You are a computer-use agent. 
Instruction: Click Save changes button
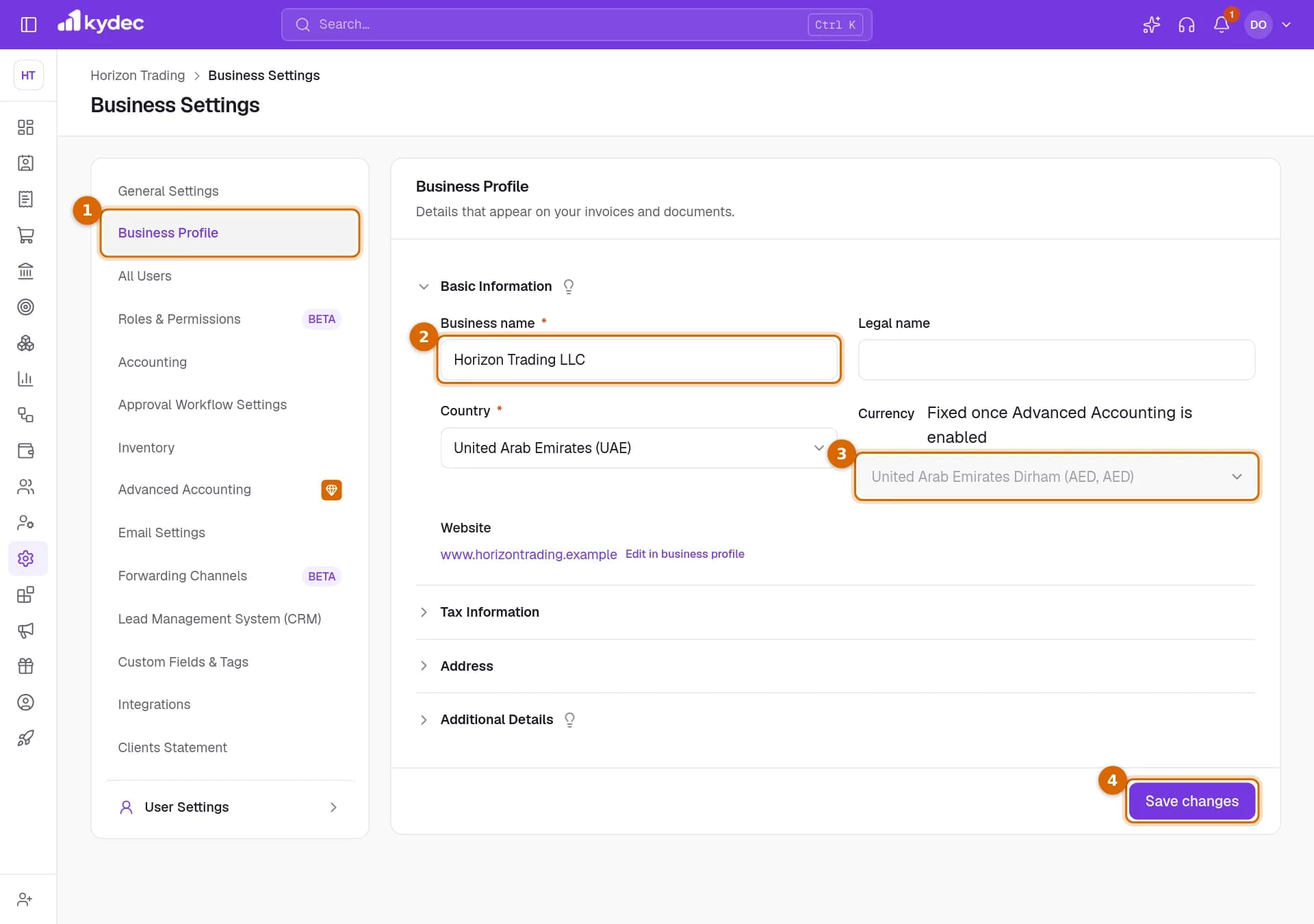(x=1191, y=801)
